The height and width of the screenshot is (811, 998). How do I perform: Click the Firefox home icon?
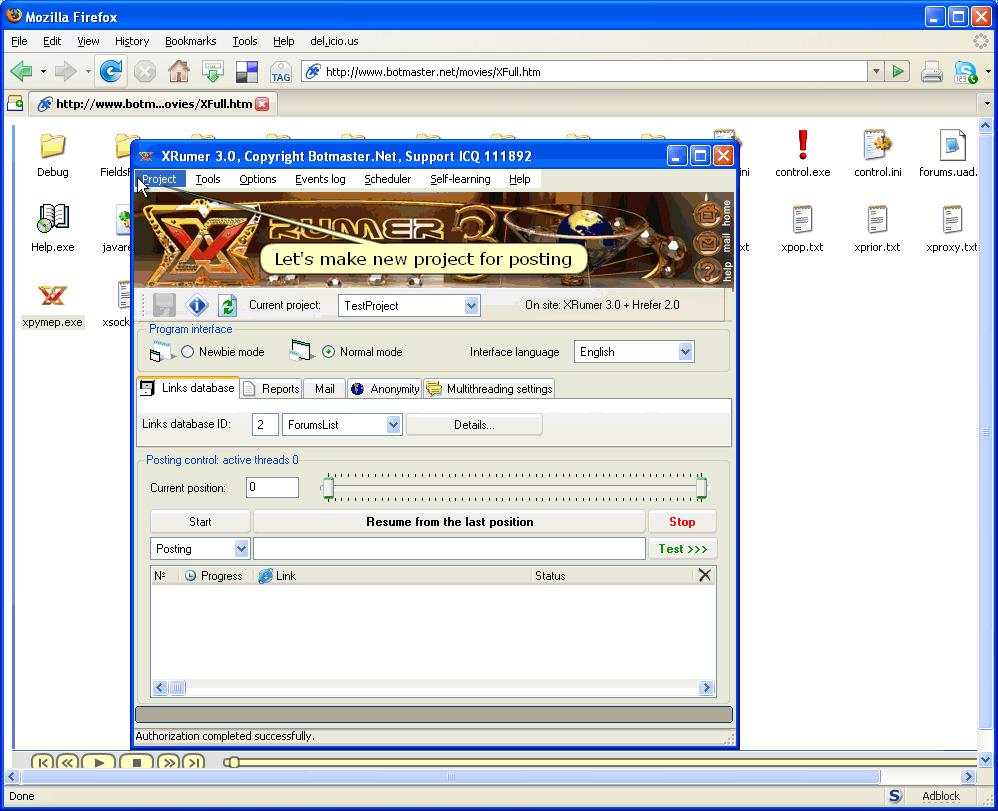coord(178,71)
